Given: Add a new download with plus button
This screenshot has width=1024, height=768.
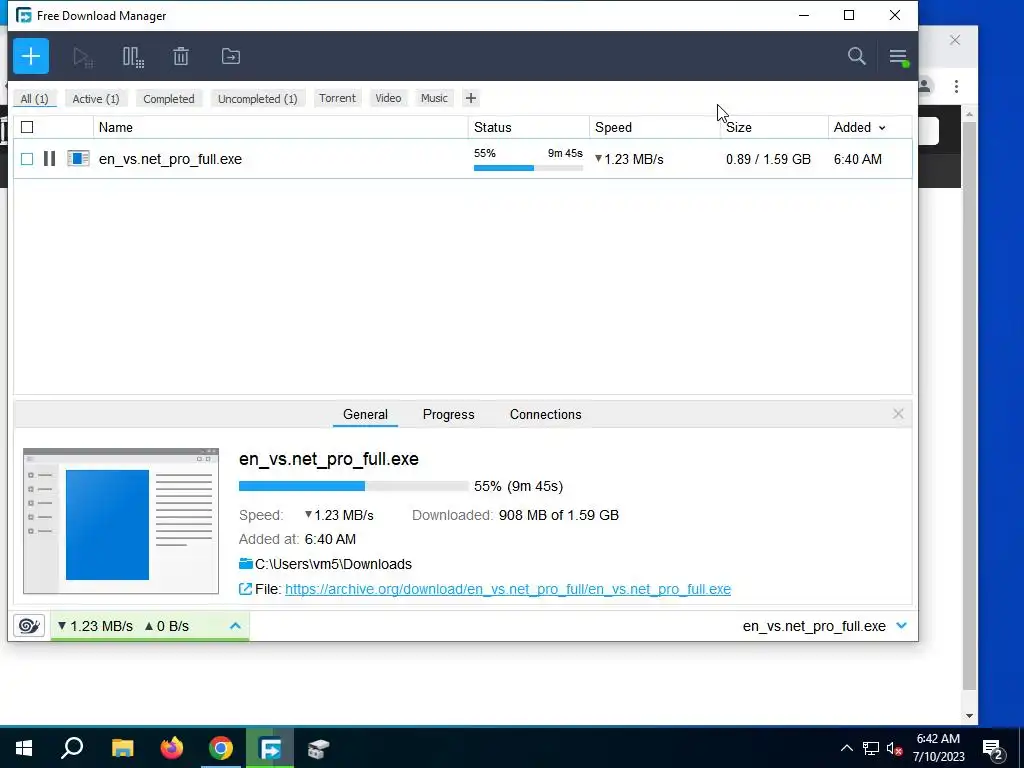Looking at the screenshot, I should (31, 56).
